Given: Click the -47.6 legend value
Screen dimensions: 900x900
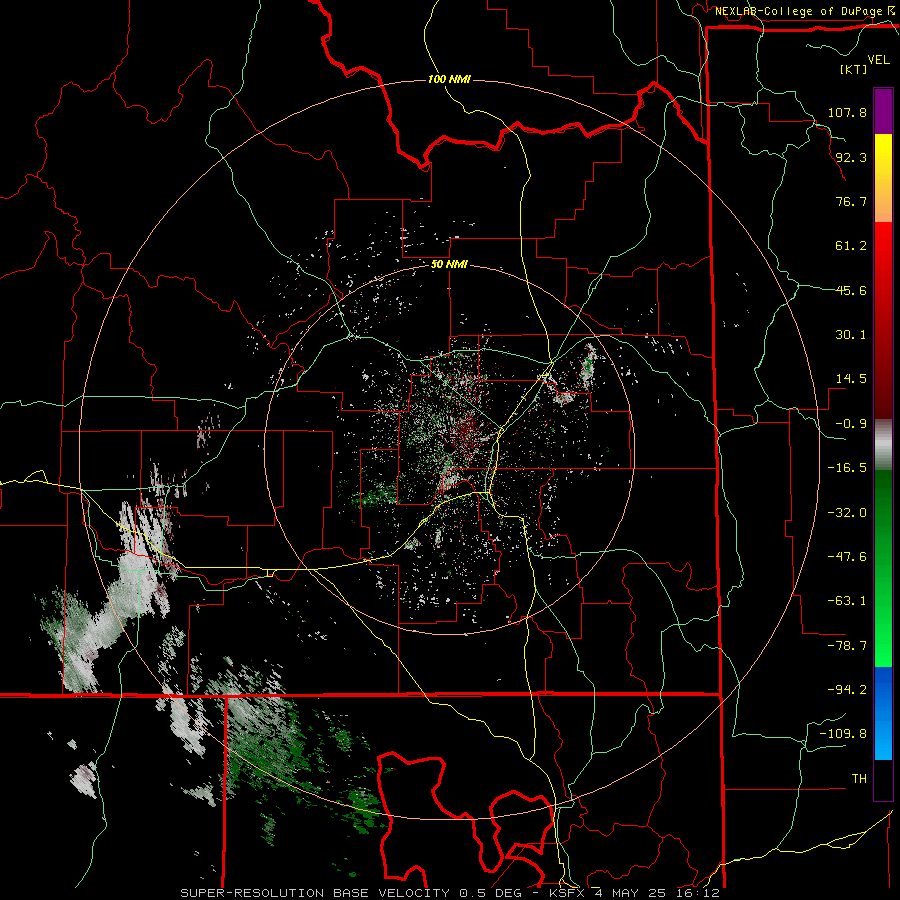Looking at the screenshot, I should [847, 557].
